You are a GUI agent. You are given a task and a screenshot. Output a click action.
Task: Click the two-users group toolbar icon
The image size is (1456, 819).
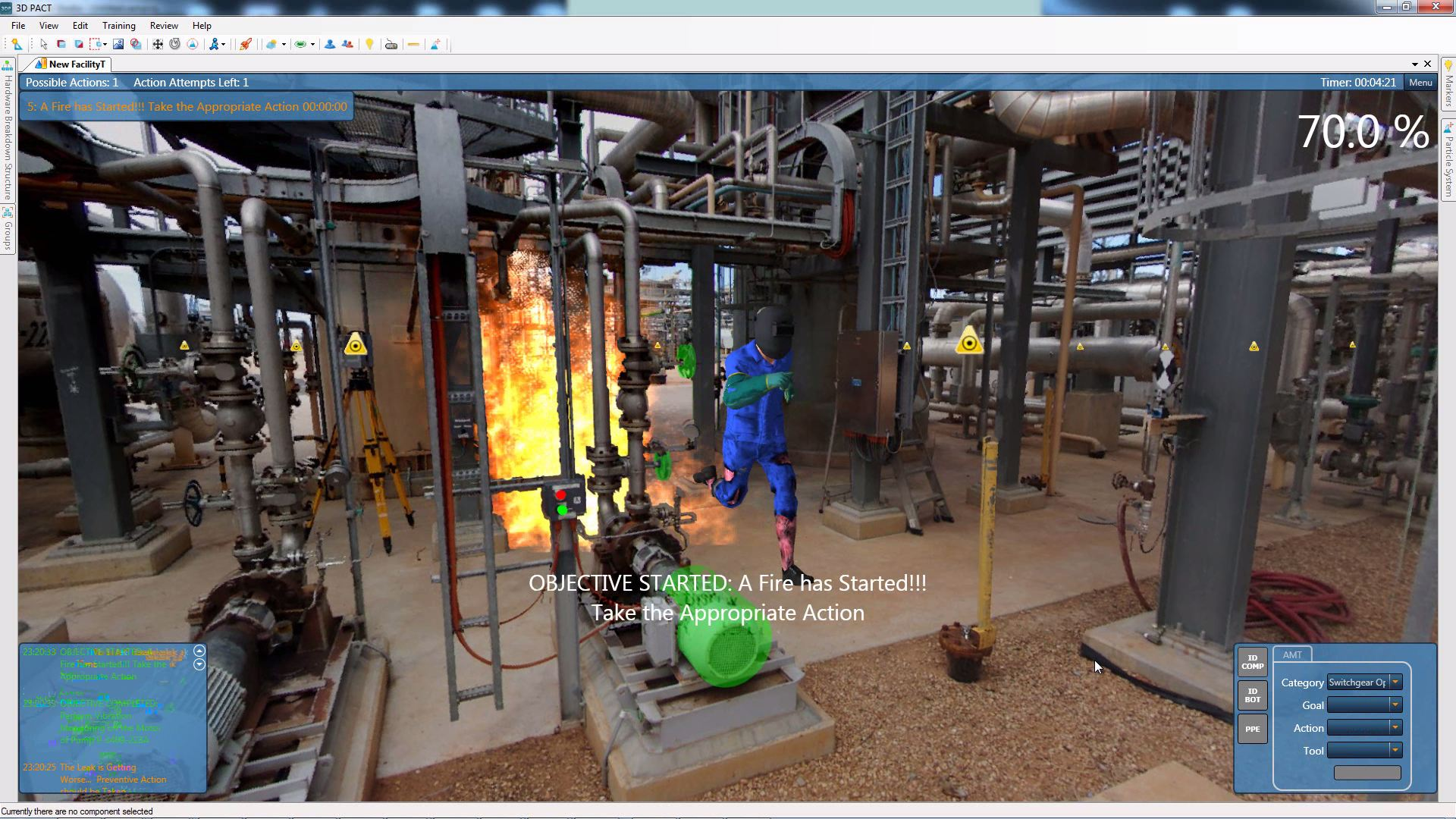(347, 45)
